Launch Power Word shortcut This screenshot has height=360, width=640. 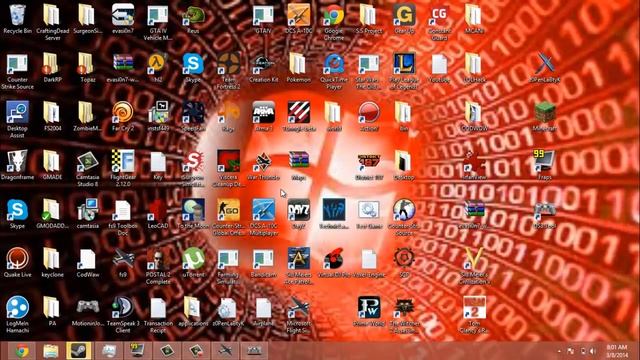(369, 311)
